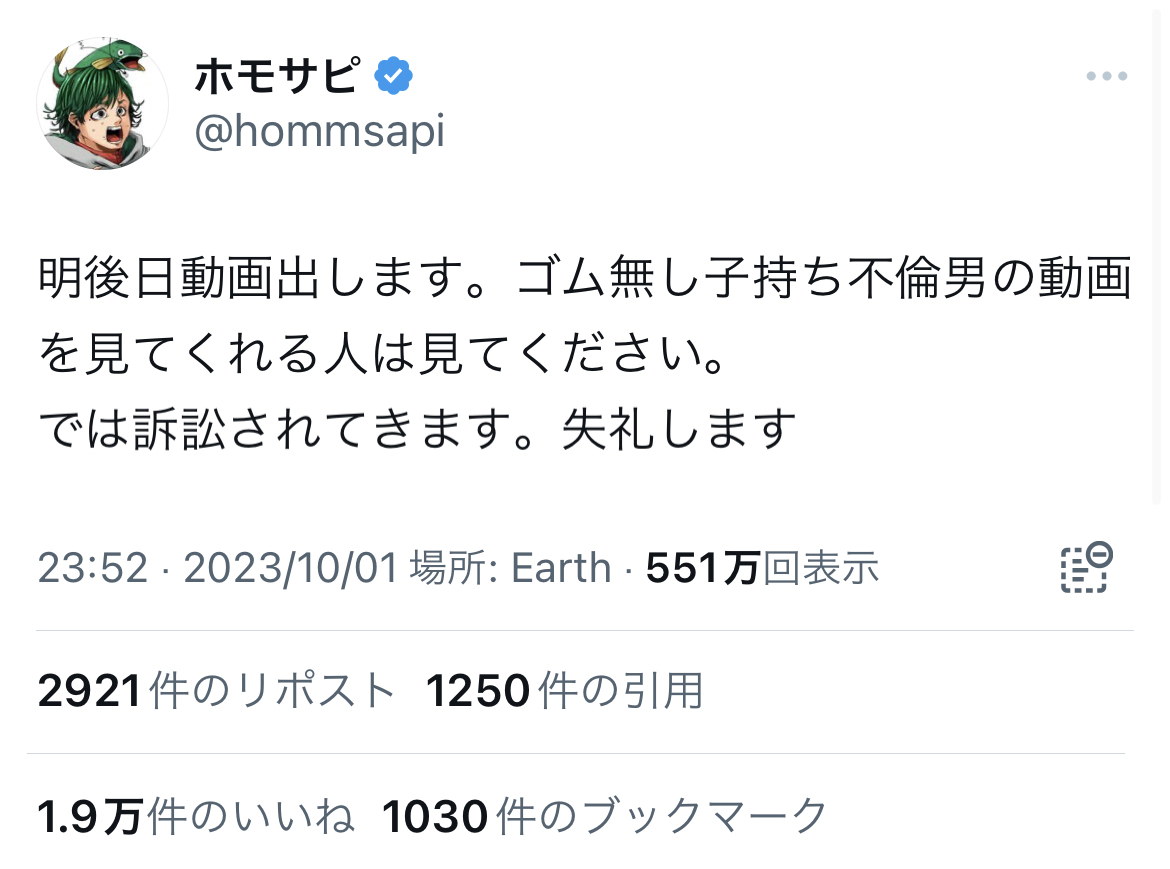View the 2921件のリポスト list
Screen dimensions: 1170x869
click(x=217, y=691)
